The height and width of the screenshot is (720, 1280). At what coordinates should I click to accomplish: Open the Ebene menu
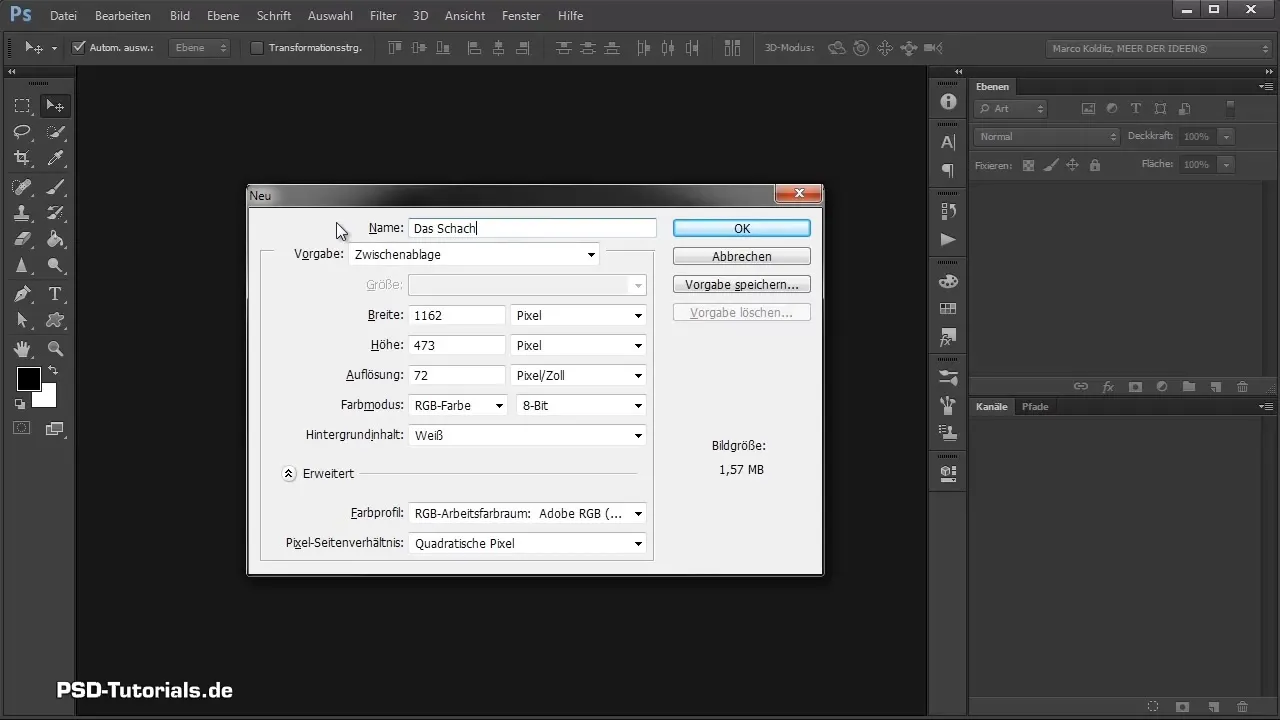[x=223, y=16]
